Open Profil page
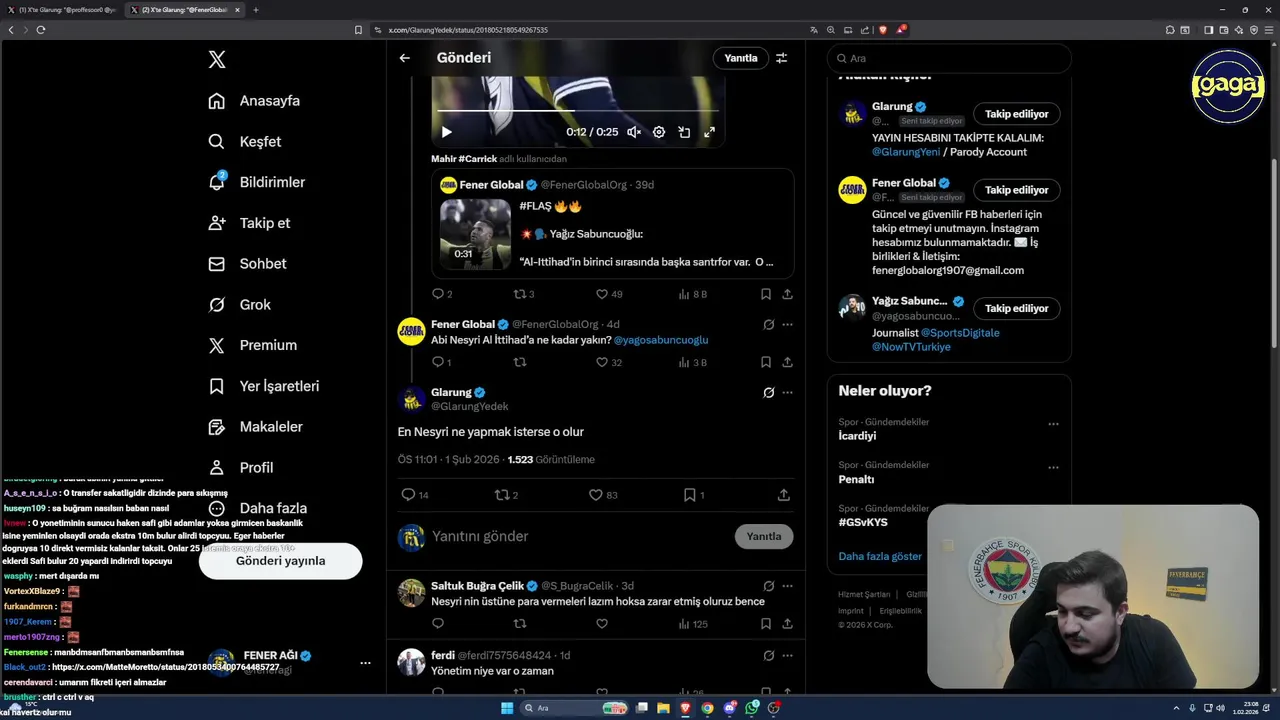 (240, 467)
